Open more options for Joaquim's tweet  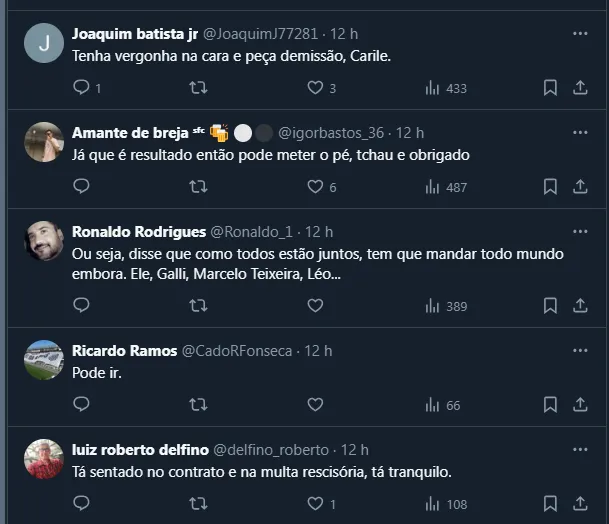[x=580, y=34]
